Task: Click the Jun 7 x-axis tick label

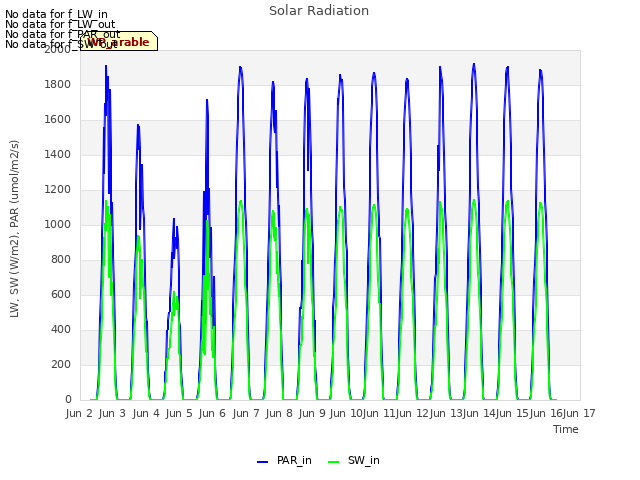Action: [x=246, y=413]
